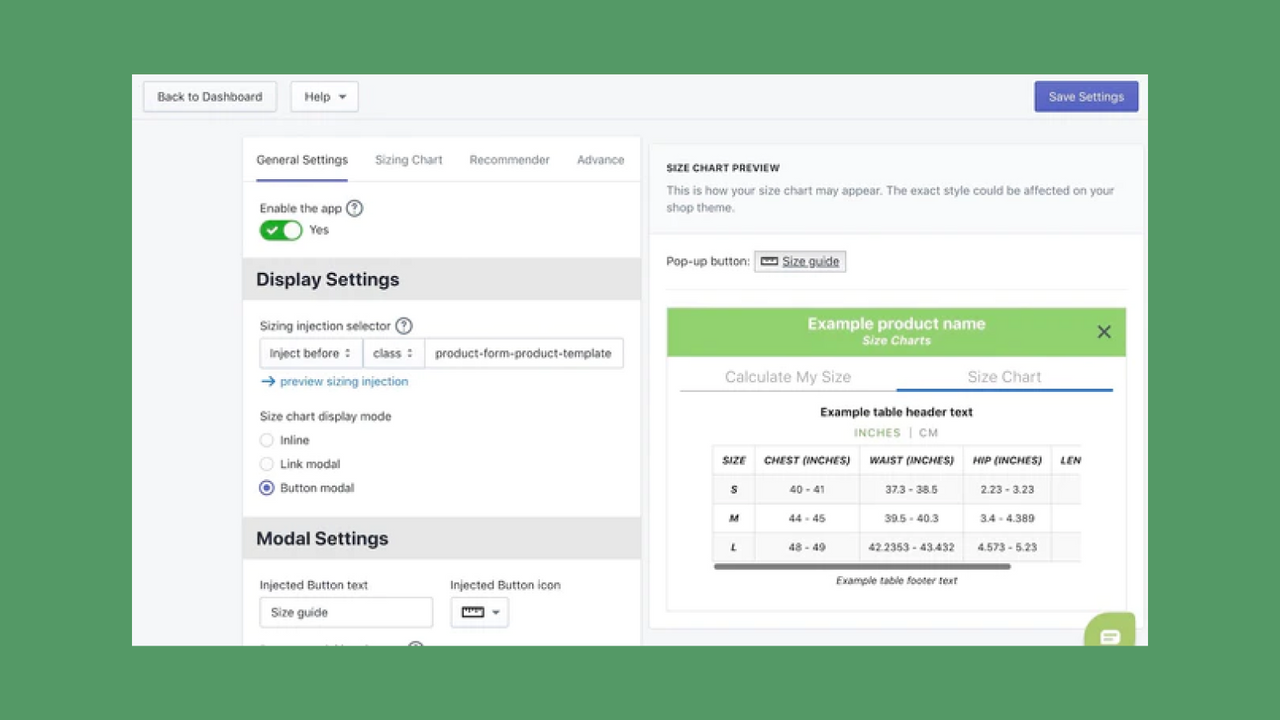This screenshot has width=1280, height=720.
Task: Click the arrow icon before preview sizing injection
Action: pyautogui.click(x=268, y=381)
